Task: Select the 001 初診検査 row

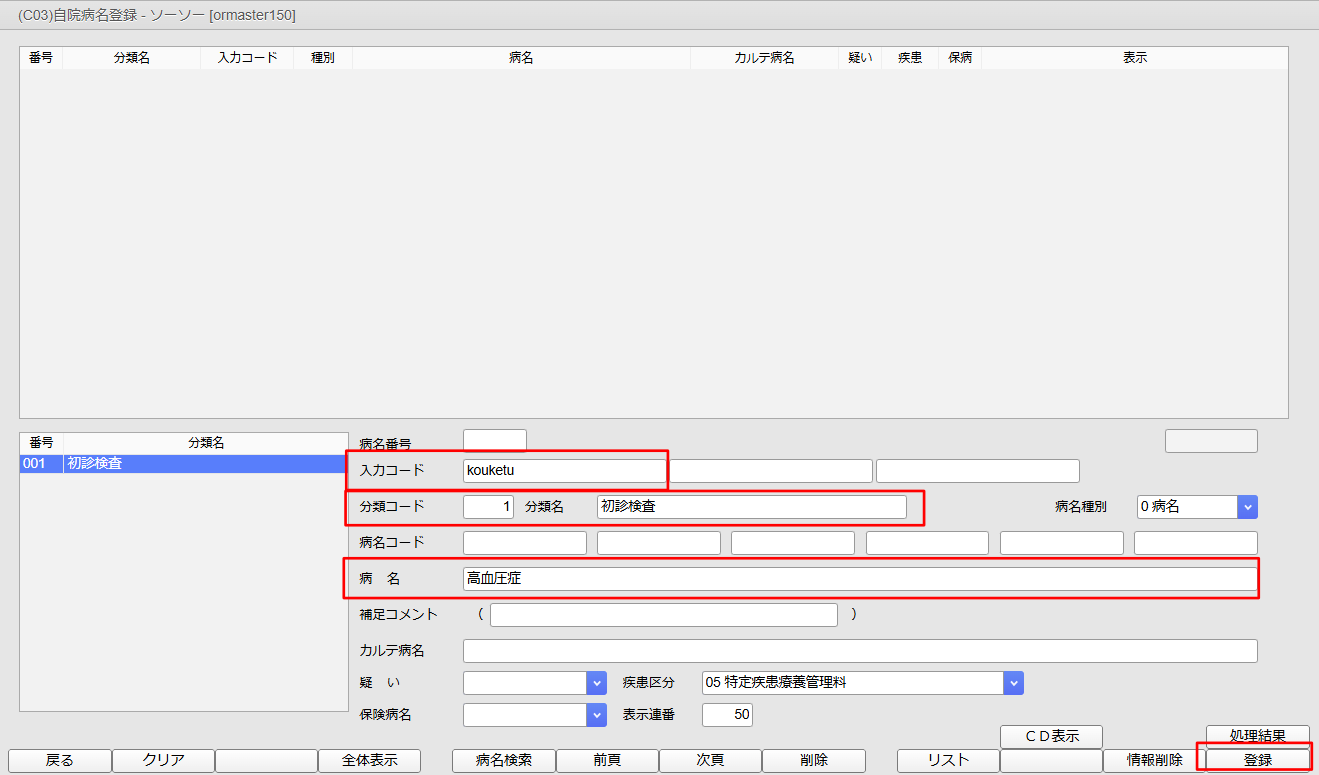Action: pos(184,463)
